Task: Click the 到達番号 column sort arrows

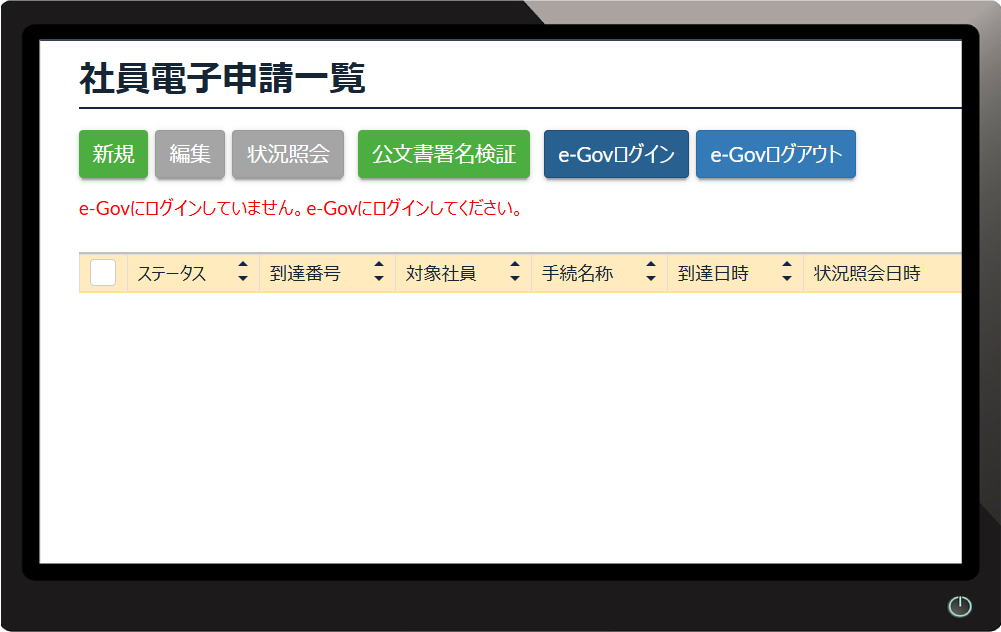Action: click(379, 272)
